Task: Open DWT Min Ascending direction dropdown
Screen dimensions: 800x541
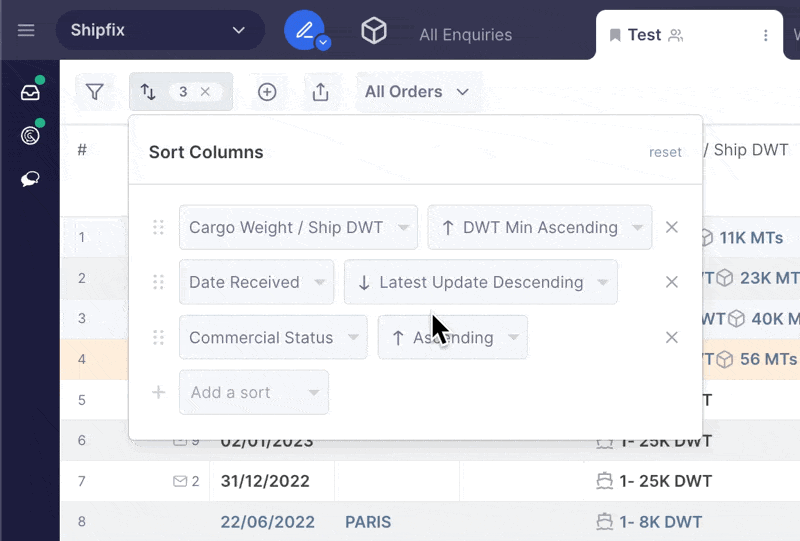Action: [539, 227]
